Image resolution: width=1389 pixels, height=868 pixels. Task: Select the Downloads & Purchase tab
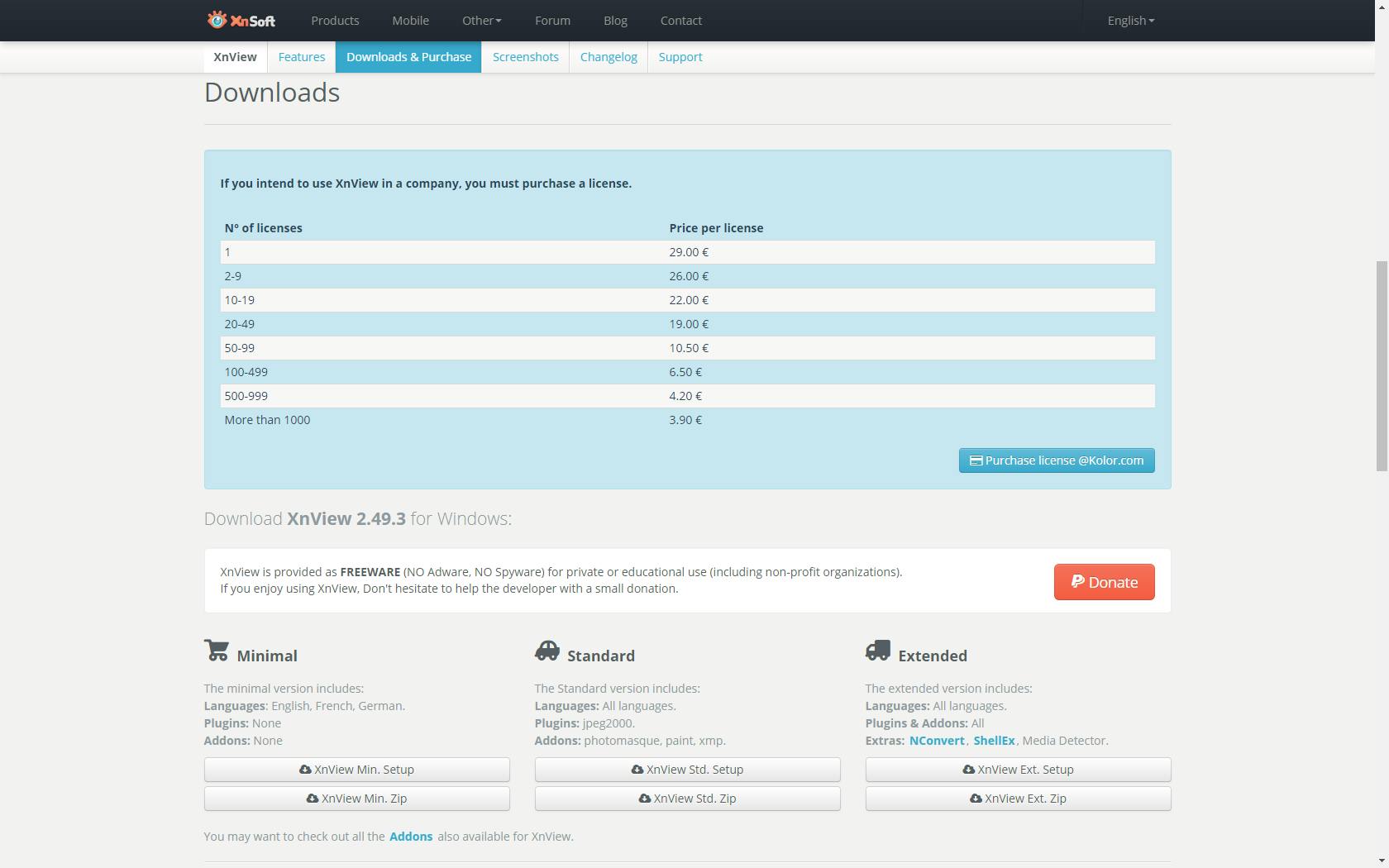coord(408,57)
